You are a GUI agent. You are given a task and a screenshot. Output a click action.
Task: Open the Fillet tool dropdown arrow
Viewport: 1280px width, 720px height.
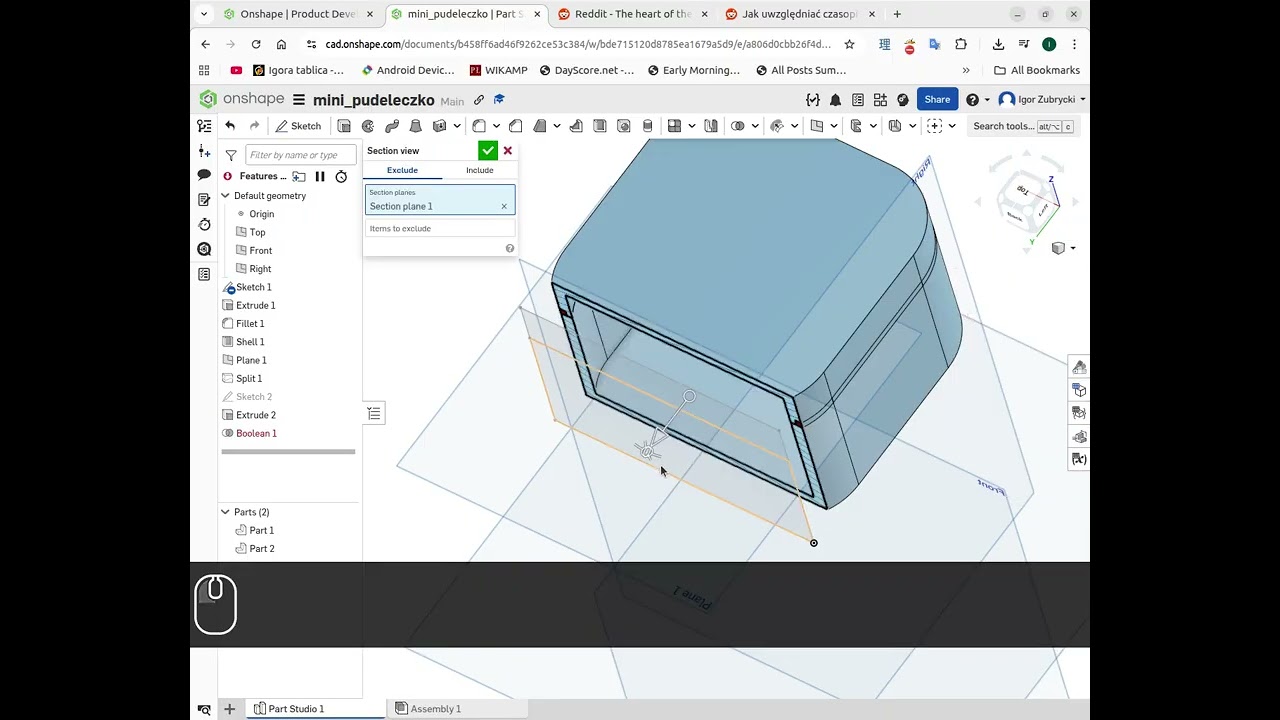pyautogui.click(x=496, y=126)
